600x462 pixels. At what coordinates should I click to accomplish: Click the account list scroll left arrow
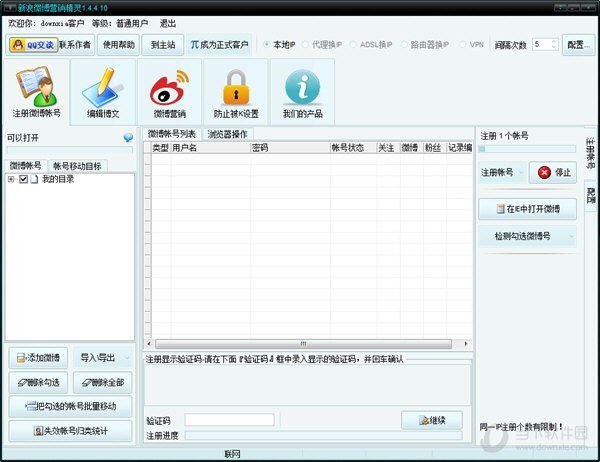pyautogui.click(x=149, y=344)
